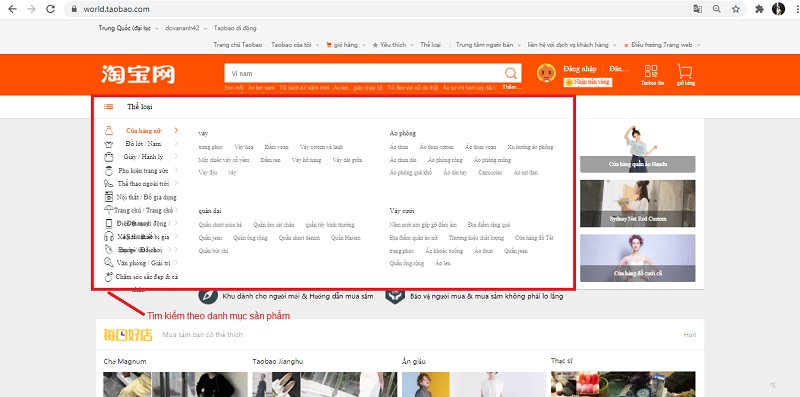Screen dimensions: 800x397
Task: Click the buyer protection shield icon
Action: click(395, 295)
